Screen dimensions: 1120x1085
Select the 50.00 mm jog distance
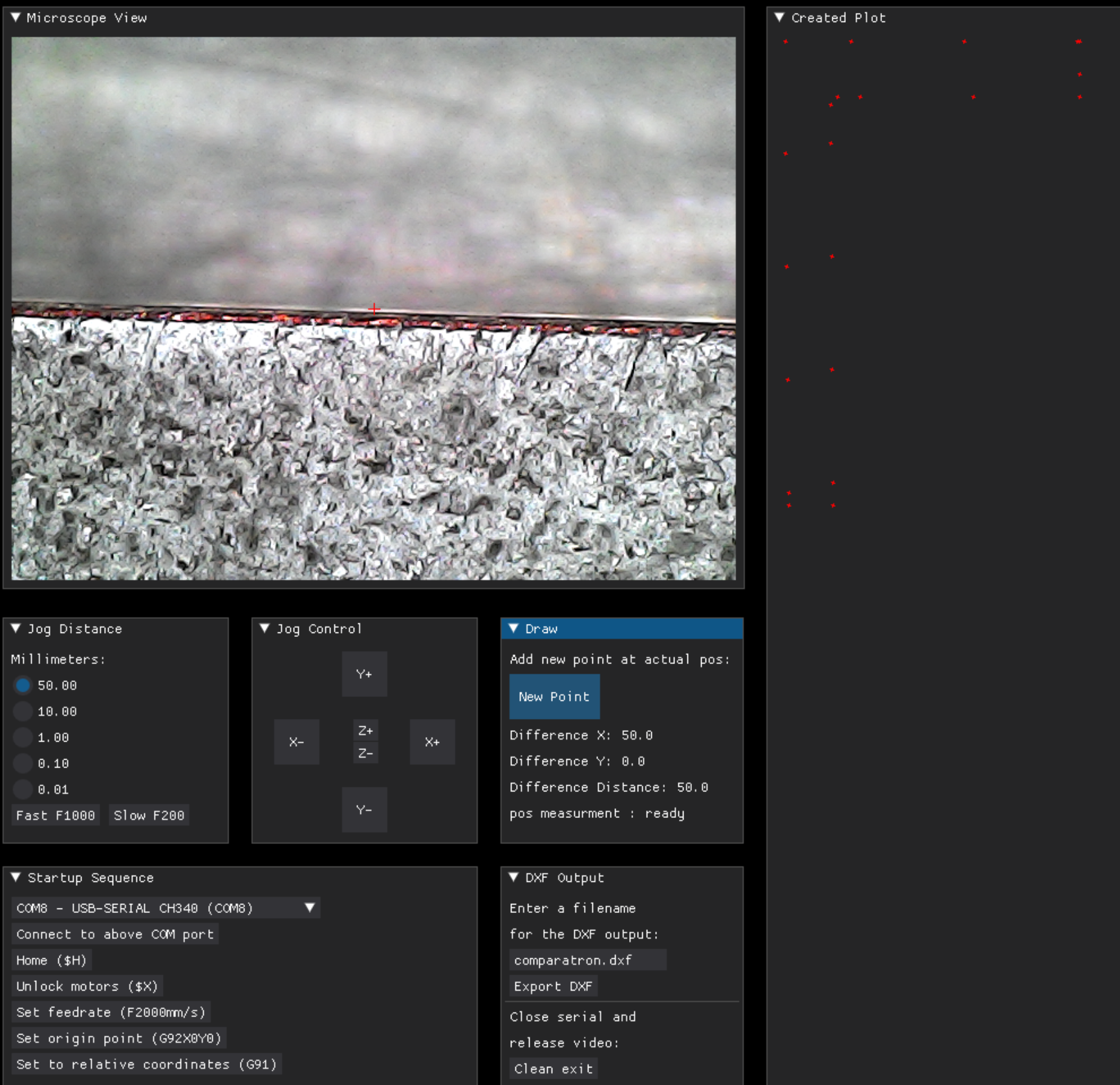pyautogui.click(x=23, y=685)
